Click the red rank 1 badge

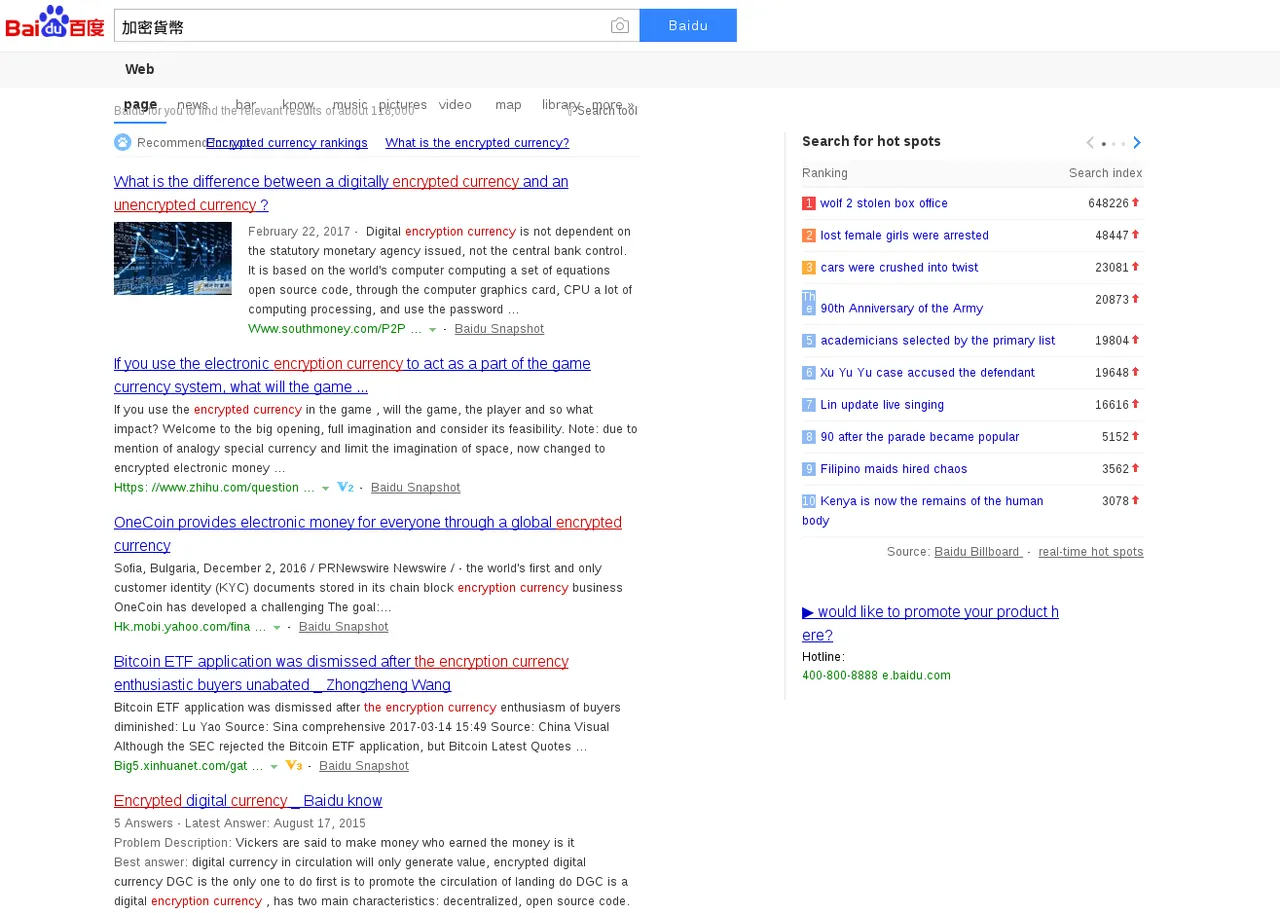click(x=809, y=203)
